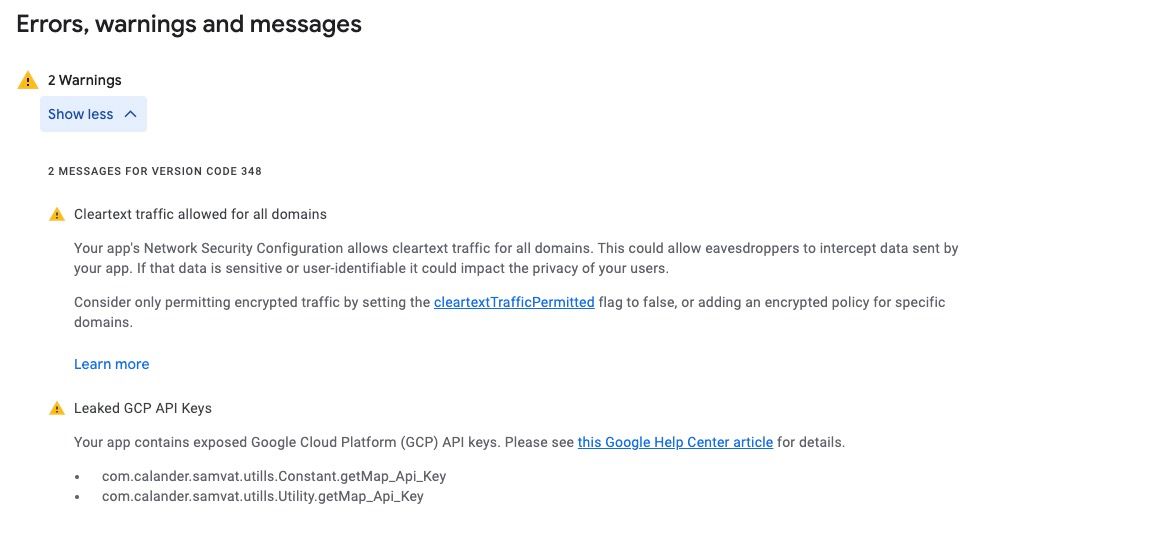The image size is (1159, 534).
Task: Click the Errors, warnings and messages heading
Action: pos(189,24)
